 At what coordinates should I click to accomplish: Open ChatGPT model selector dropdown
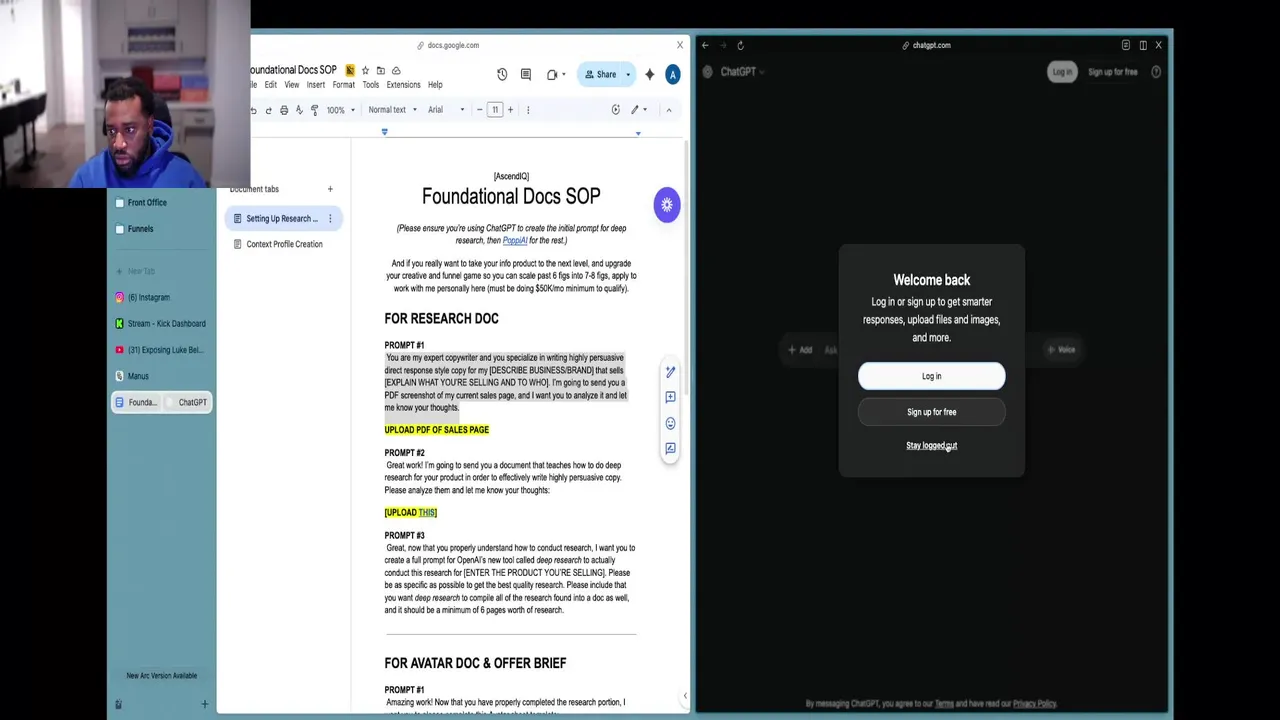[741, 72]
